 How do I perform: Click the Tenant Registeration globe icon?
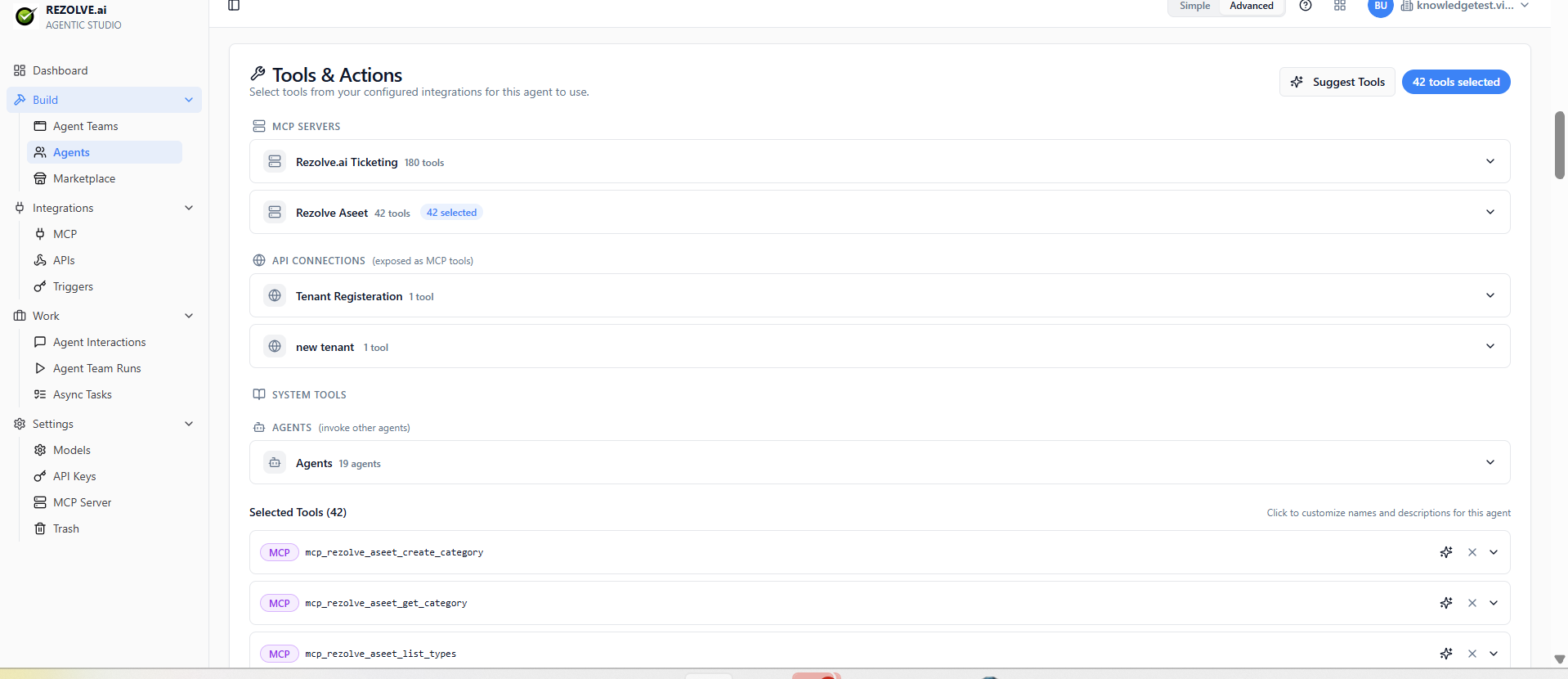coord(275,296)
